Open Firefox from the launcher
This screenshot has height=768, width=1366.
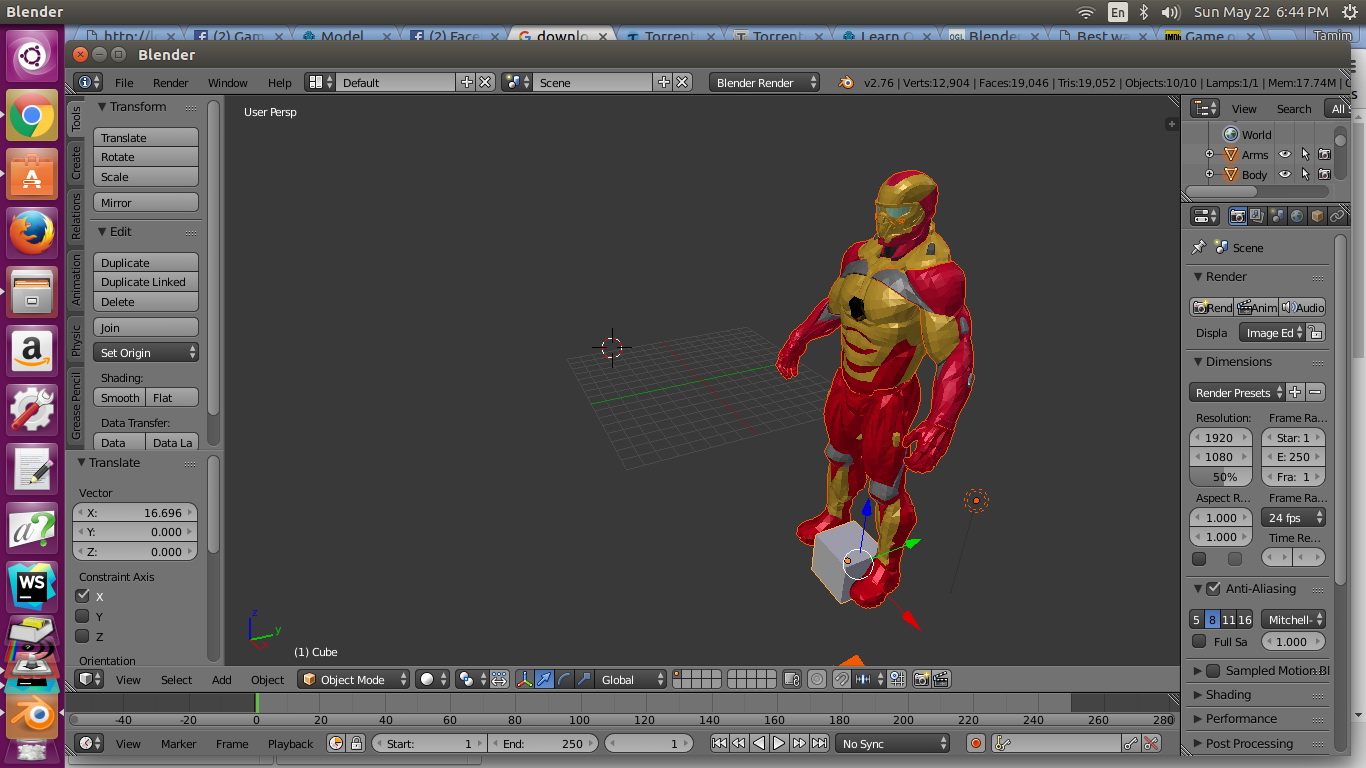[32, 234]
